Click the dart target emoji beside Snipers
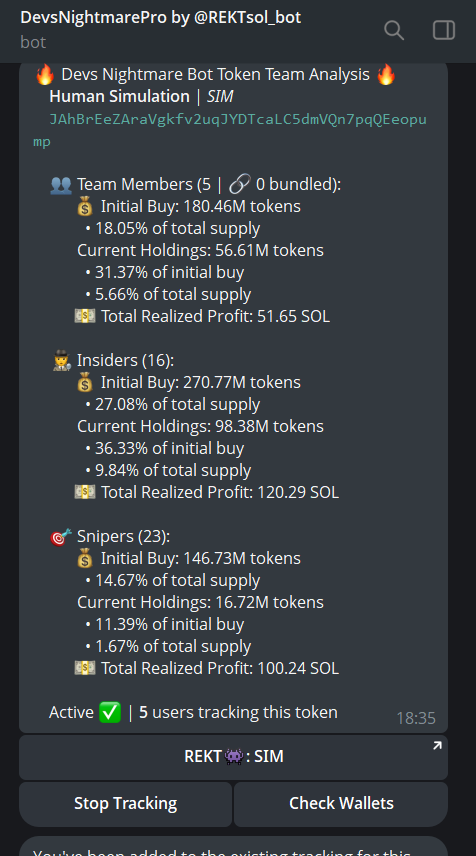Viewport: 476px width, 856px height. click(x=61, y=537)
